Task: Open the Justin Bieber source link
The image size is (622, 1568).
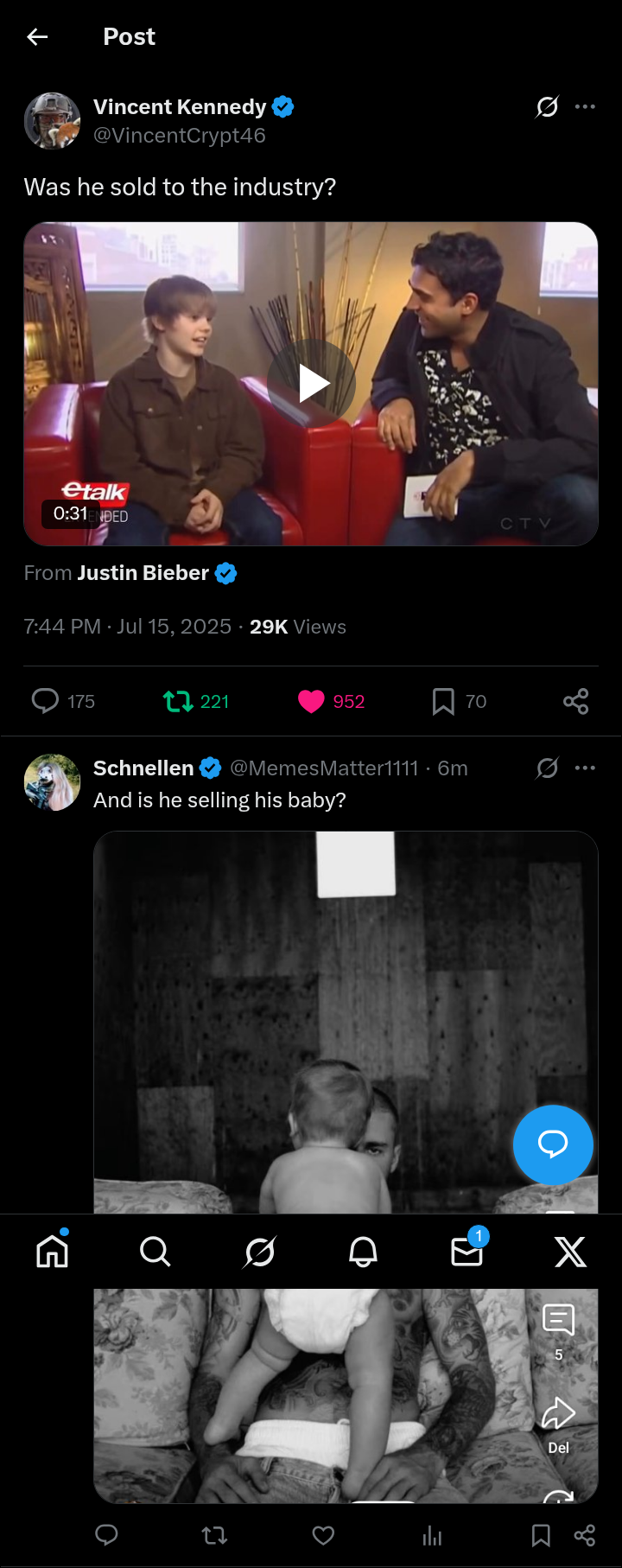Action: (143, 573)
